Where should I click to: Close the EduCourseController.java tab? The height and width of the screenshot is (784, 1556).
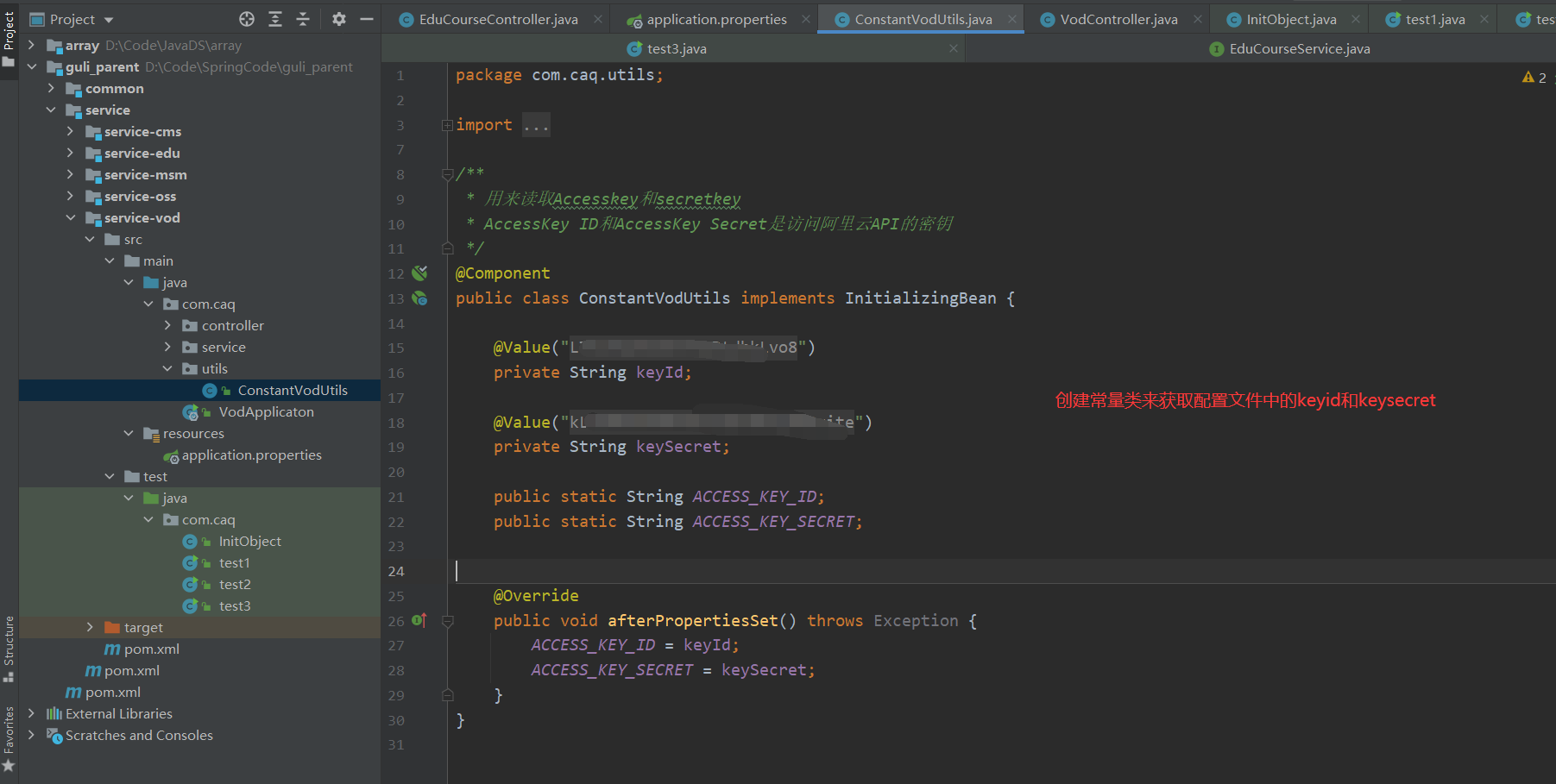point(598,19)
